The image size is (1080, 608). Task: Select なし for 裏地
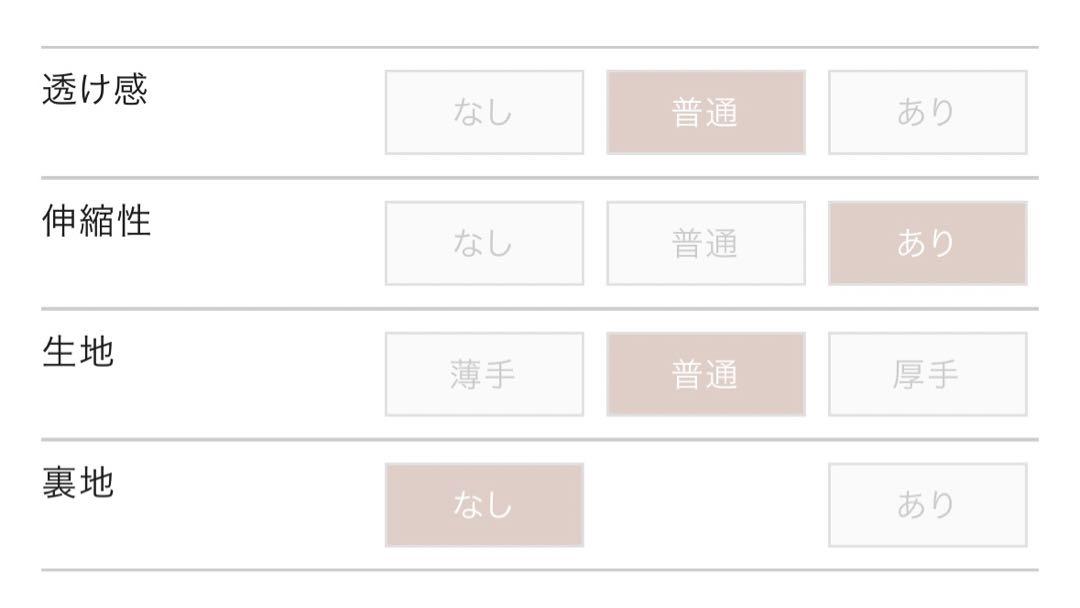[x=484, y=505]
